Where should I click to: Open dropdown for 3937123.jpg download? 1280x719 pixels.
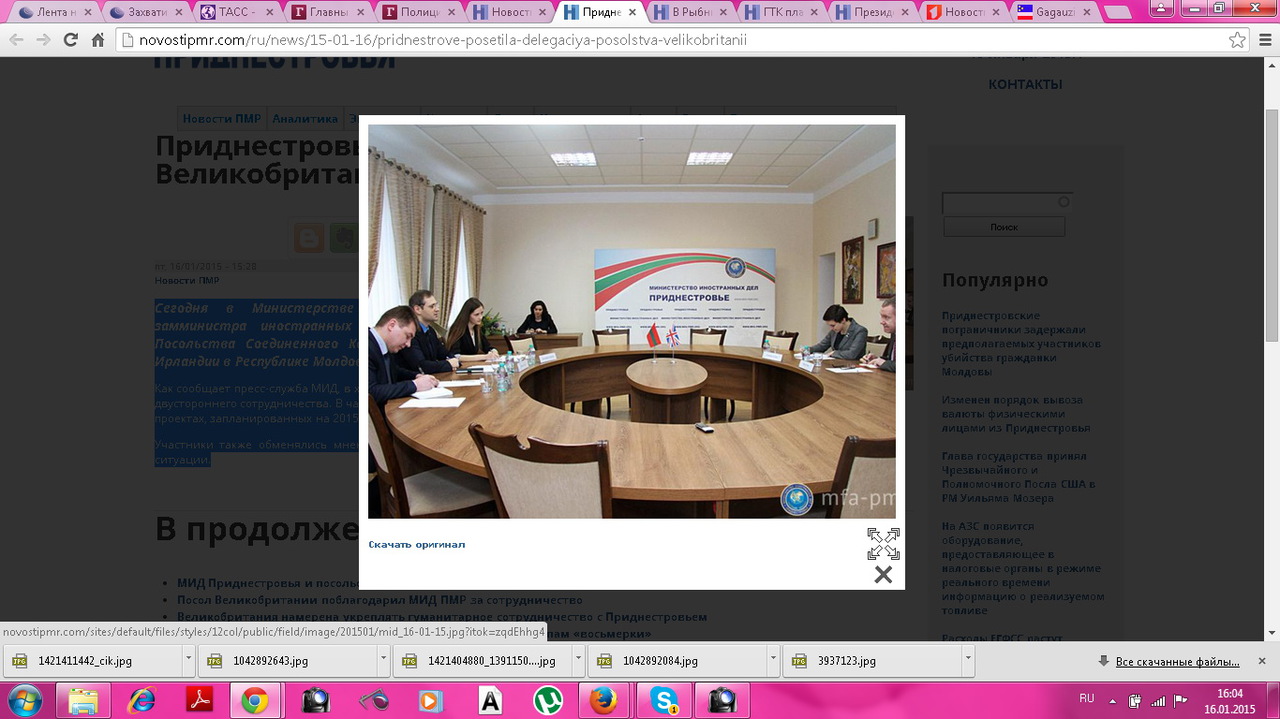pos(967,660)
